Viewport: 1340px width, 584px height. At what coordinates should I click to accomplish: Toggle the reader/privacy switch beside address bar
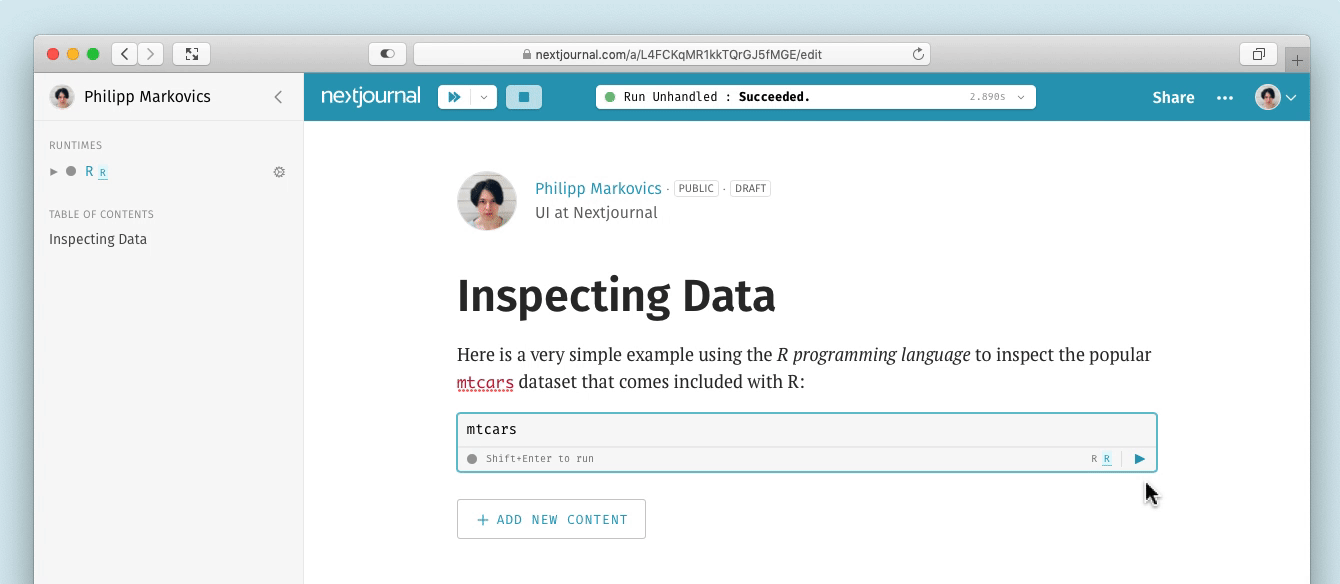click(x=387, y=54)
